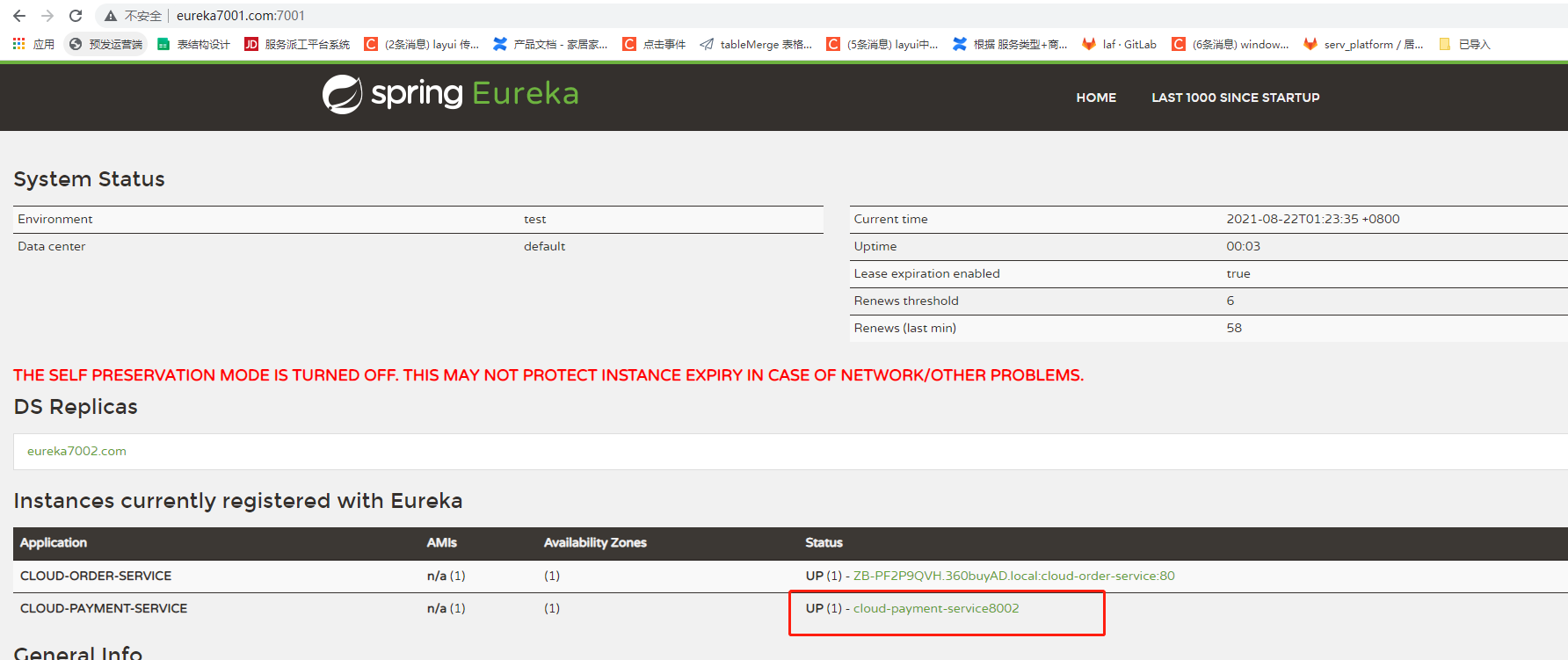The height and width of the screenshot is (660, 1568).
Task: Select the Uptime value 00:03
Action: [x=1244, y=246]
